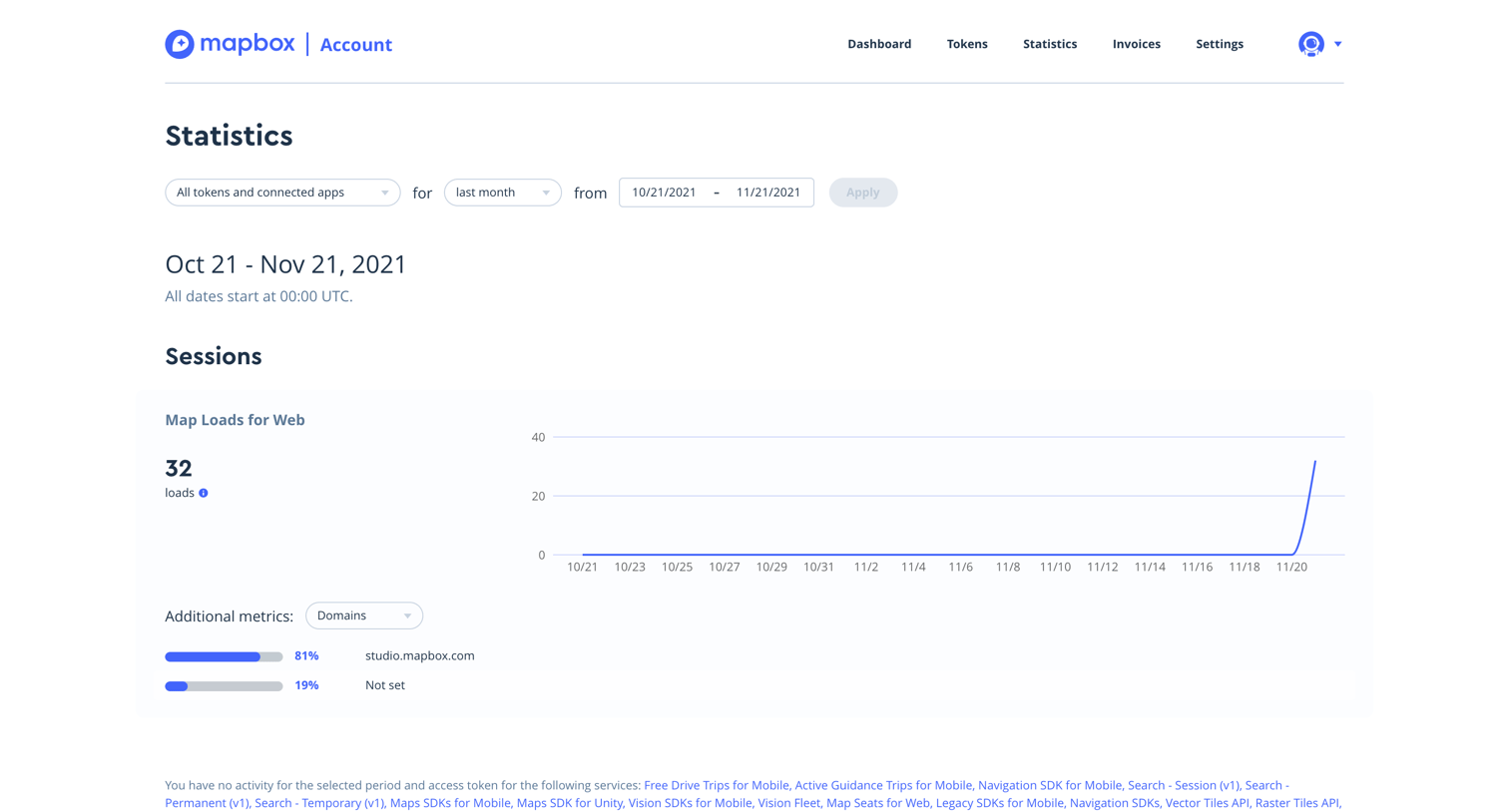Go to the Dashboard page
The height and width of the screenshot is (812, 1509).
(x=879, y=44)
